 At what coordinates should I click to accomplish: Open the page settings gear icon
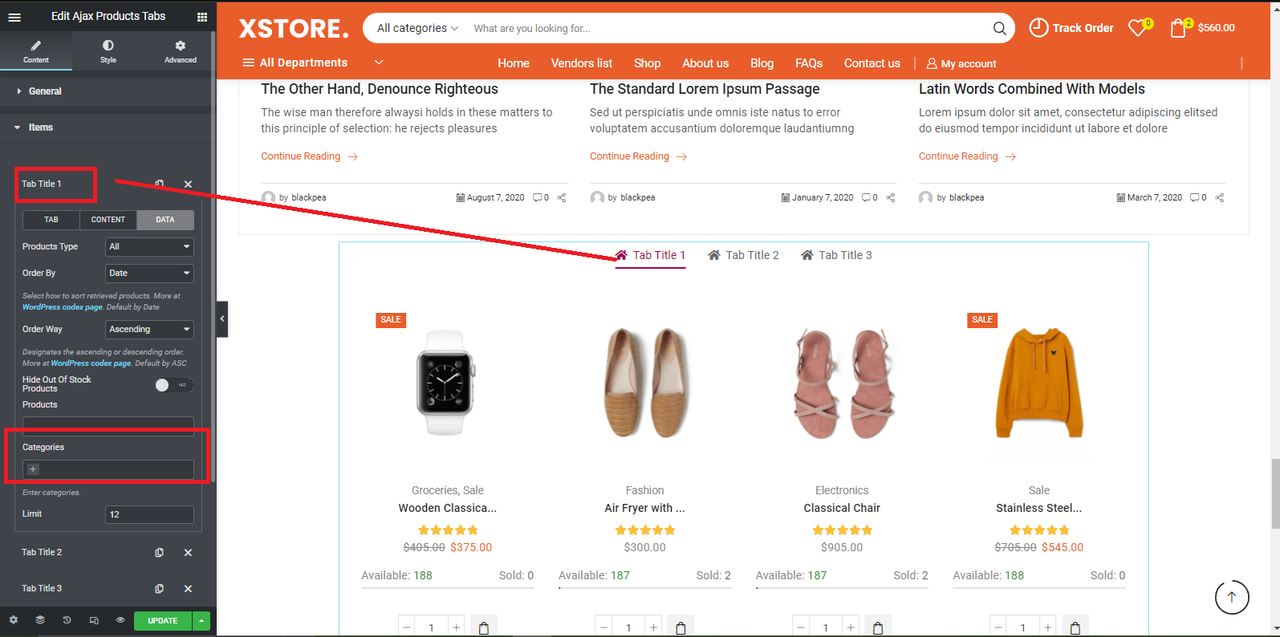click(13, 620)
